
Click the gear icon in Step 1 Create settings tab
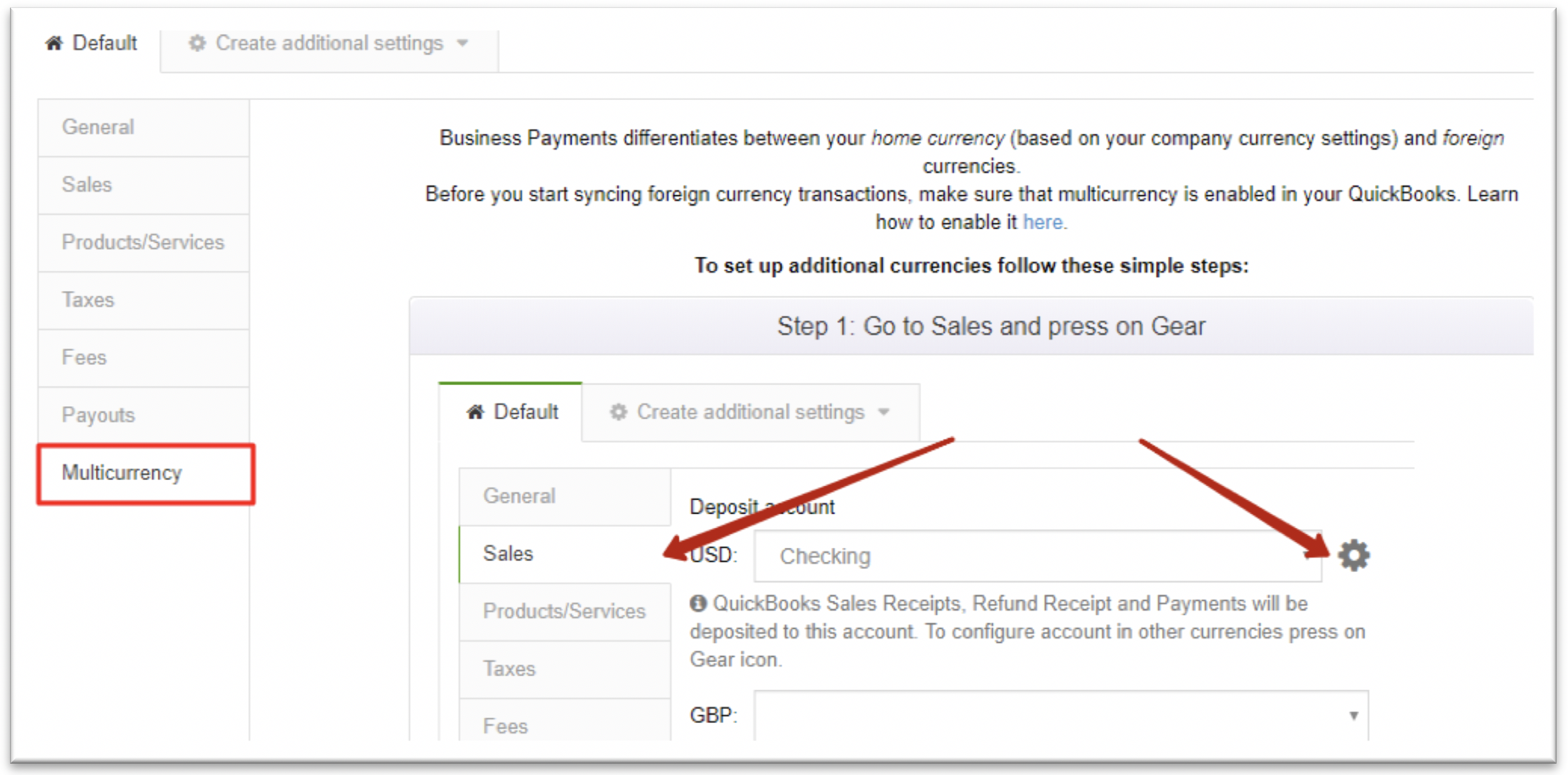pyautogui.click(x=618, y=412)
